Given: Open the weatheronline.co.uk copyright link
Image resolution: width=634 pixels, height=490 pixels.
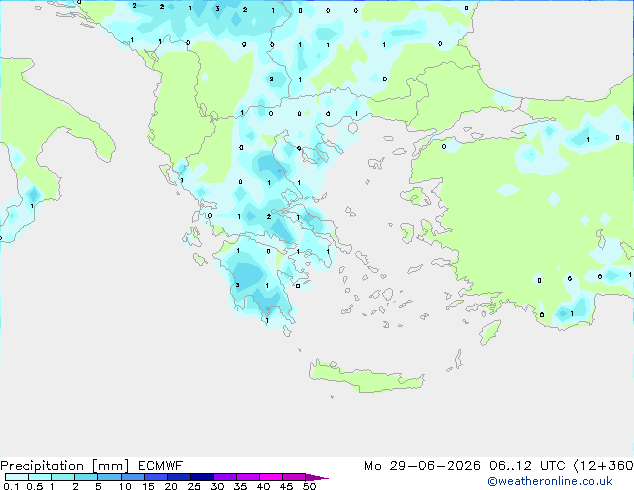Looking at the screenshot, I should [x=549, y=481].
